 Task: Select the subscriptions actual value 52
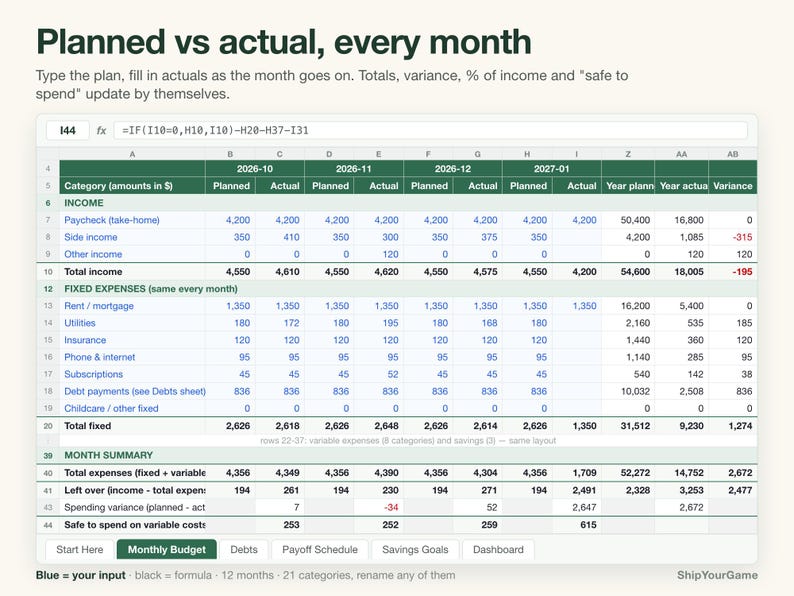[378, 374]
